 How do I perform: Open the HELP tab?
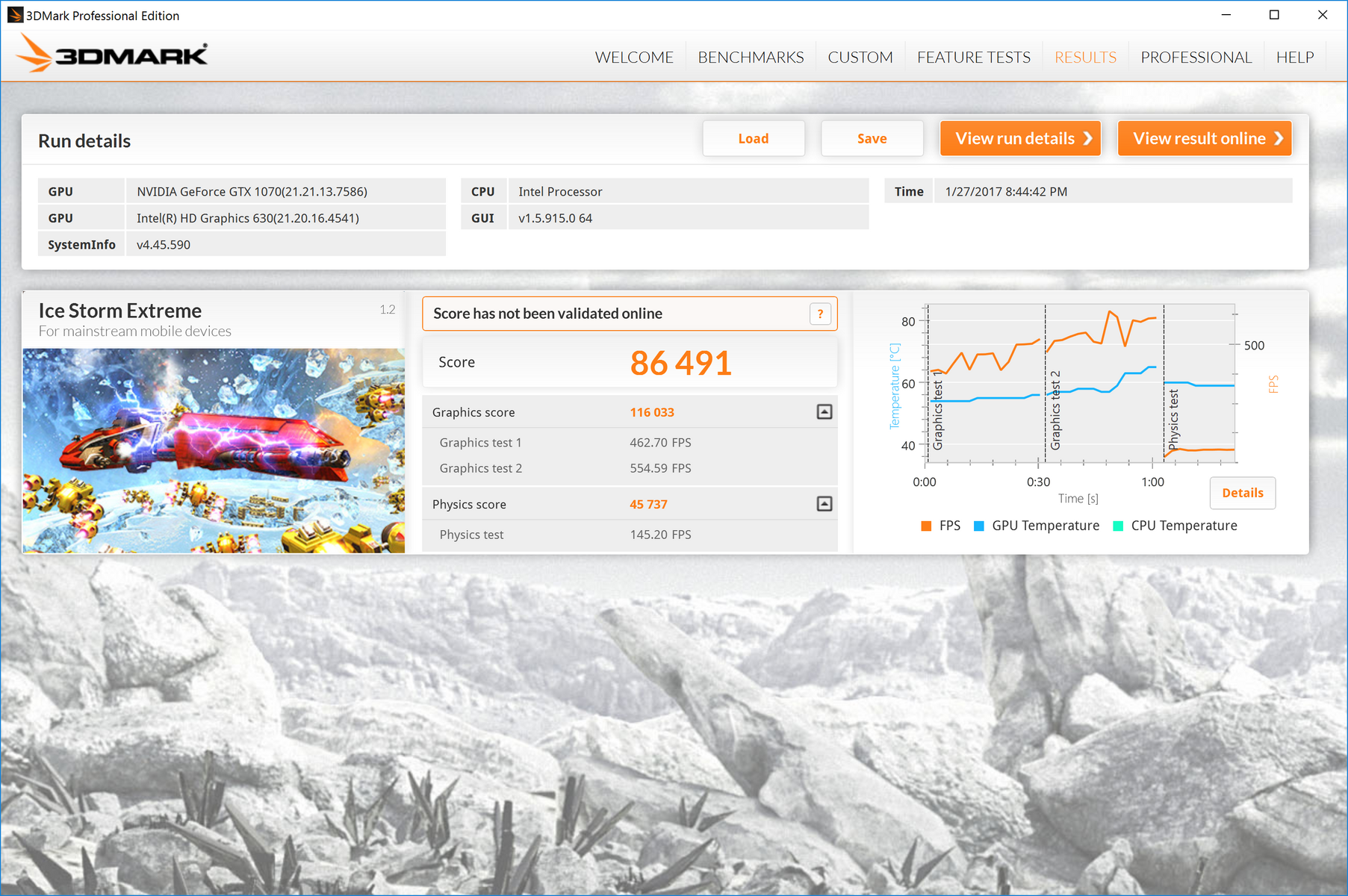[1295, 57]
